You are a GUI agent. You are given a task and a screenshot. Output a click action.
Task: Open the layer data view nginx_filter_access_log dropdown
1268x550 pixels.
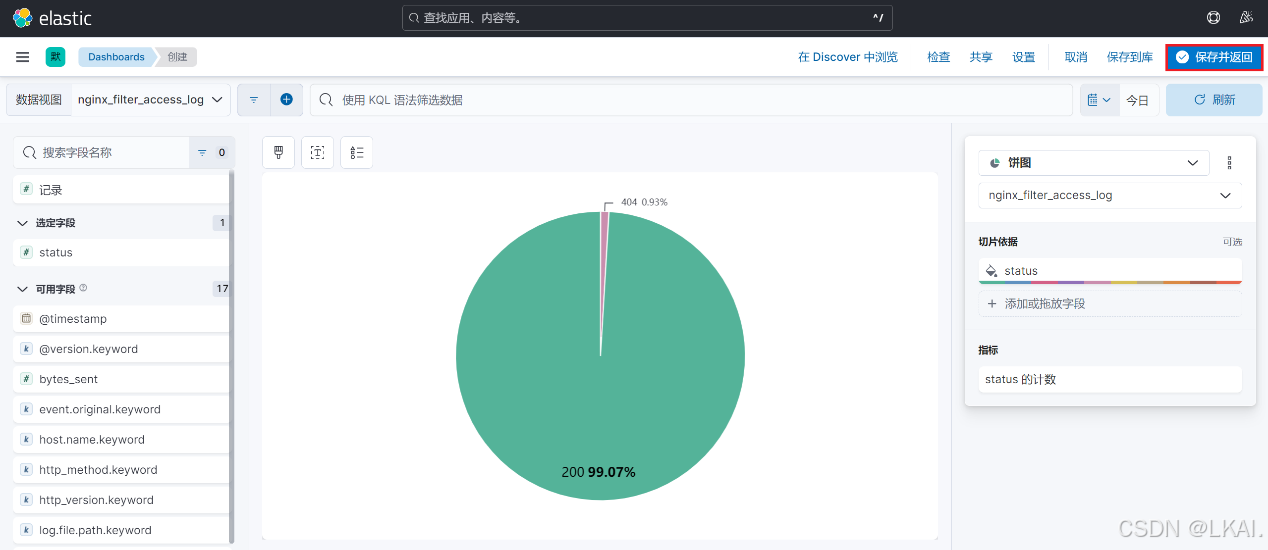click(1110, 195)
